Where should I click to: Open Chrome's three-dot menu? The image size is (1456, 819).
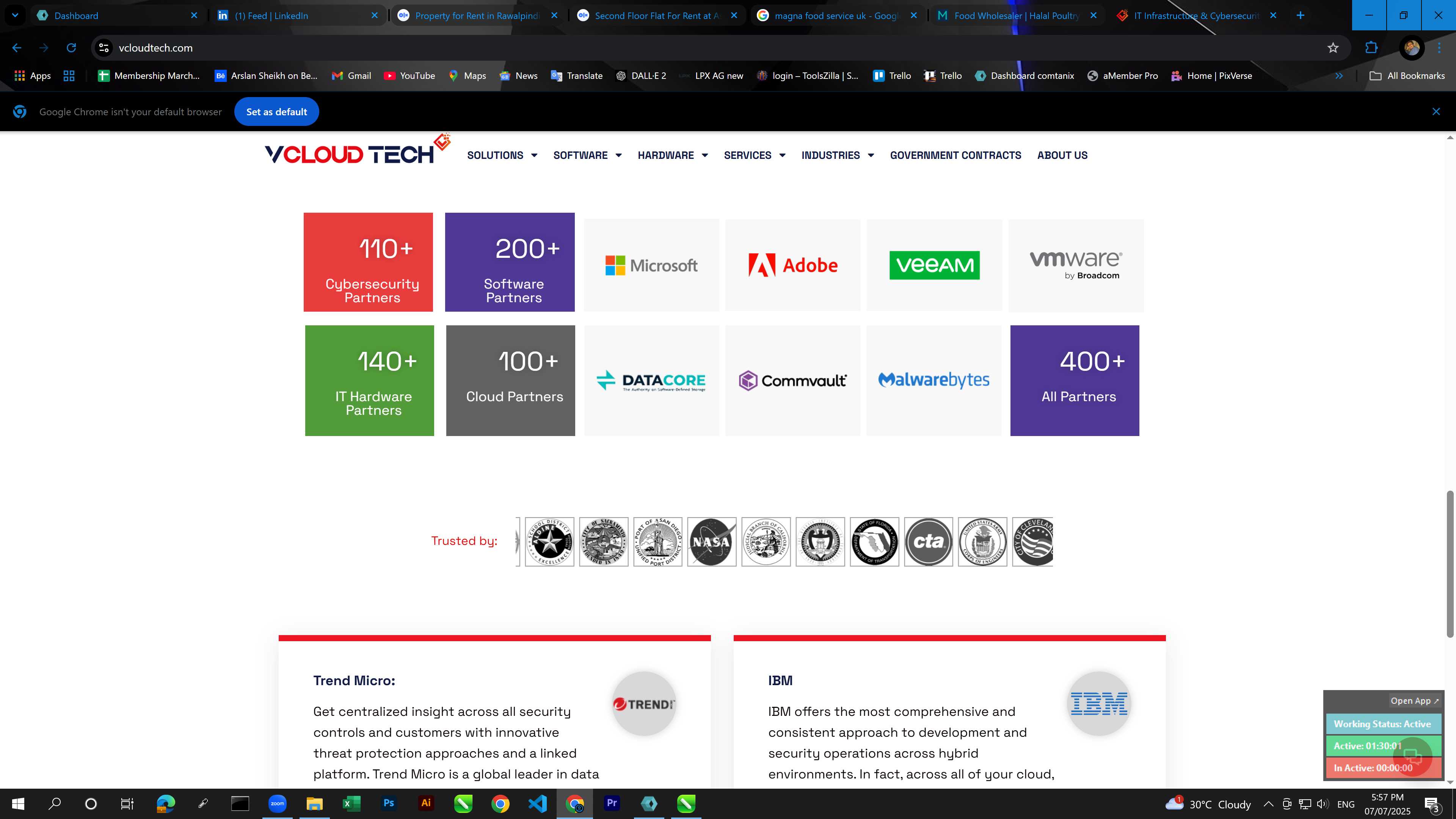[x=1439, y=48]
